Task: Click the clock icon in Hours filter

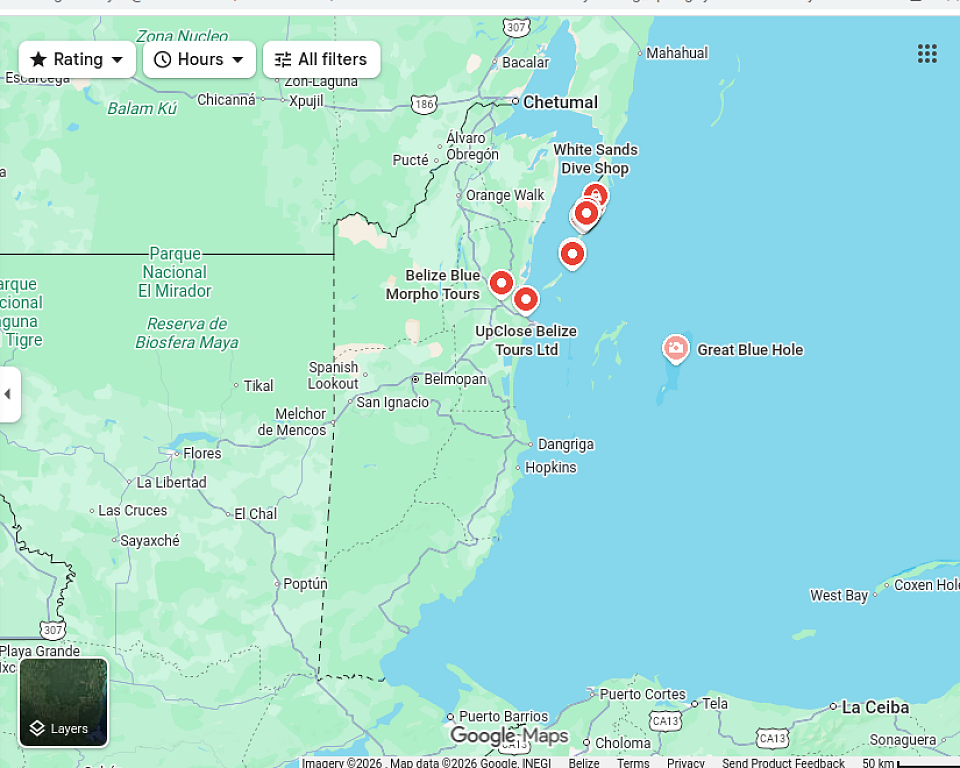Action: coord(162,60)
